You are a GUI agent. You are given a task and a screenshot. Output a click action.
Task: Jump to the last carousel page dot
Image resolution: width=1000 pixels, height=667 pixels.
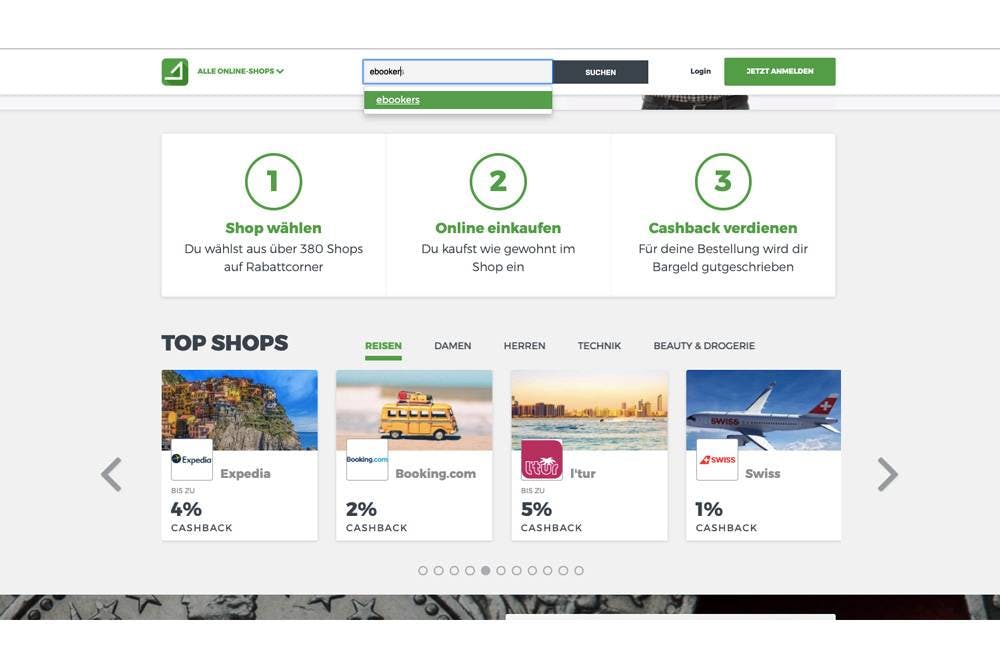click(x=579, y=571)
